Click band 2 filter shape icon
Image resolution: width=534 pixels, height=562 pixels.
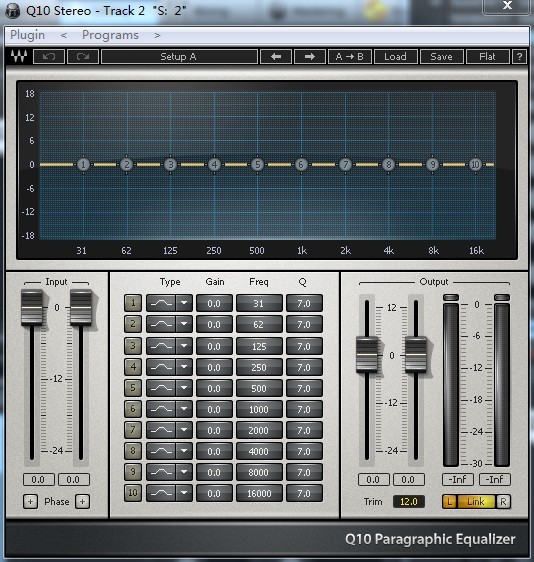click(x=161, y=324)
